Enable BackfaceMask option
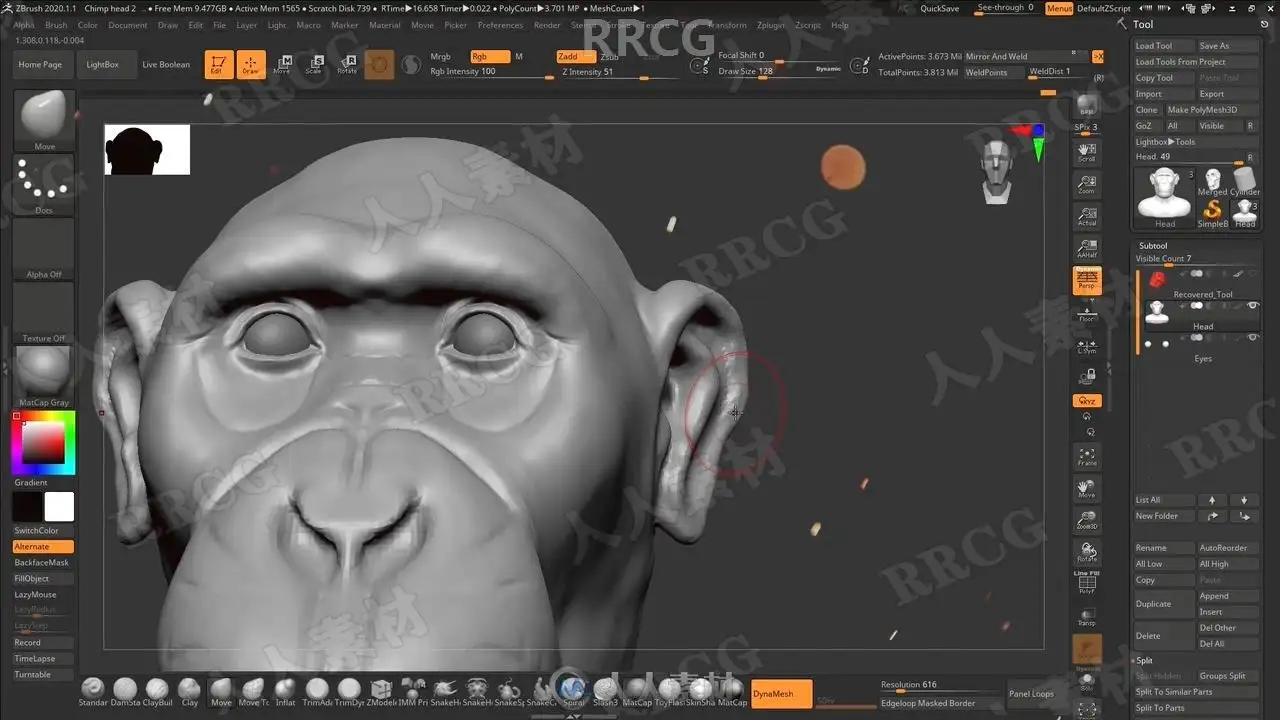The image size is (1280, 720). 43,563
